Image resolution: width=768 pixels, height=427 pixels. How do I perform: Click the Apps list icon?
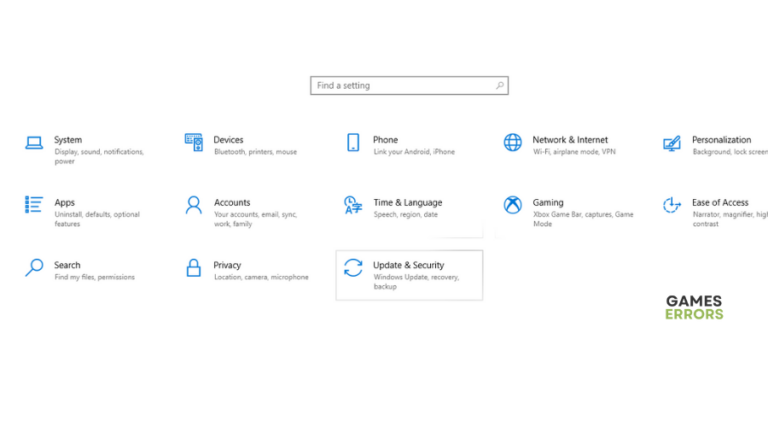pos(34,205)
